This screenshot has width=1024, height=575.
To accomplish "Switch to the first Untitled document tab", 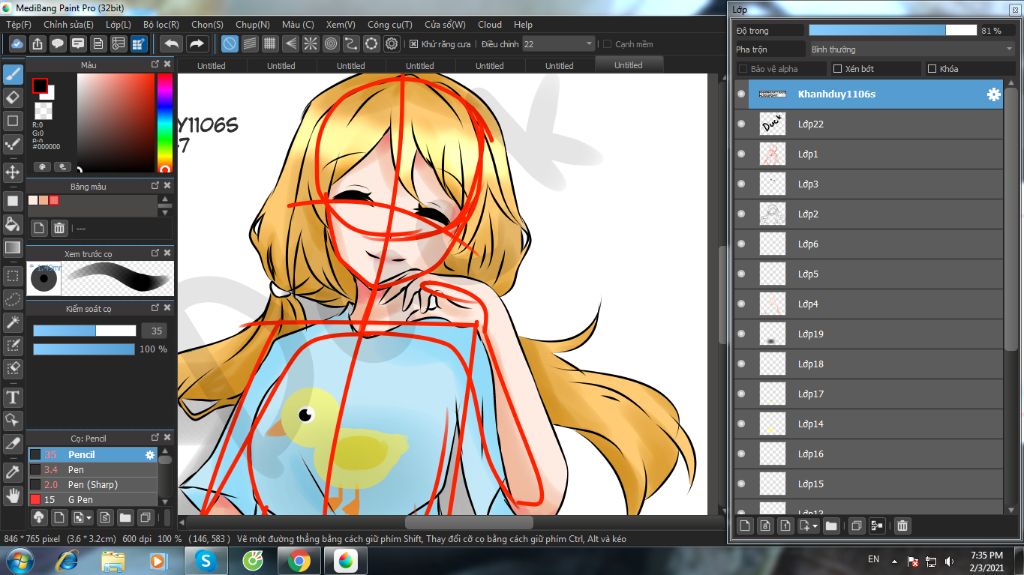I will click(211, 66).
